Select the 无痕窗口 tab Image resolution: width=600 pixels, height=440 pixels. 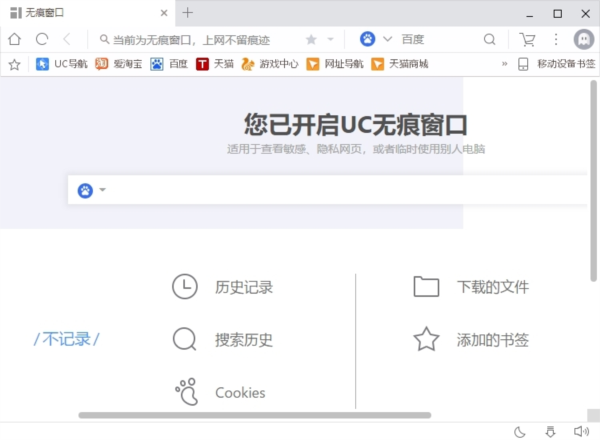point(87,13)
